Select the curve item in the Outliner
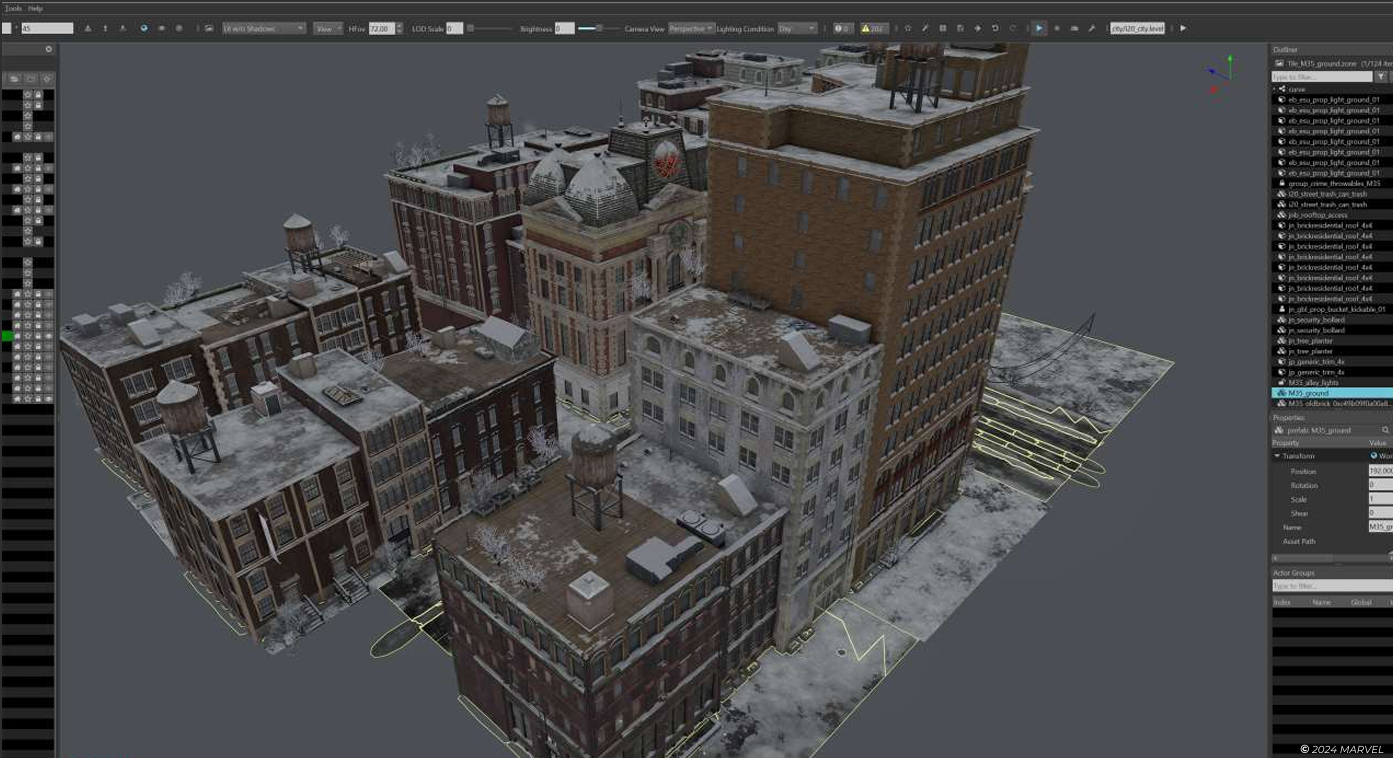1393x758 pixels. click(x=1296, y=89)
